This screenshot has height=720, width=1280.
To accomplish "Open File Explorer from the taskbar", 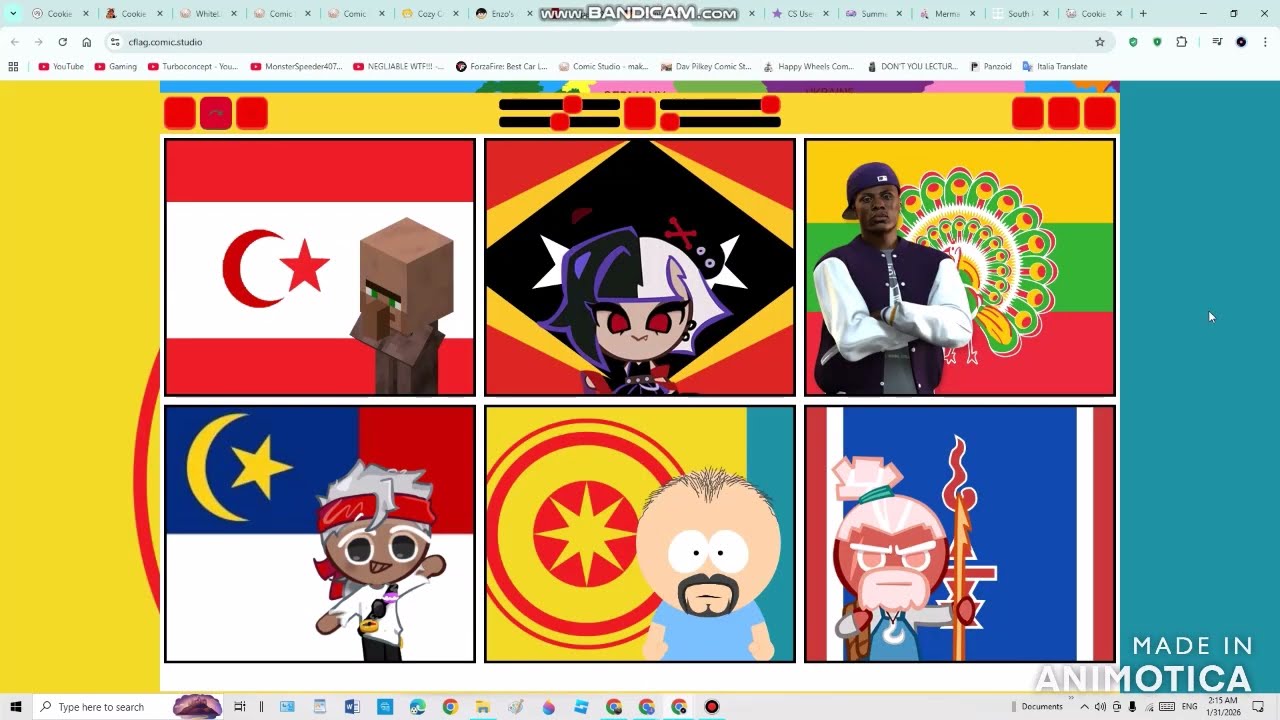I will click(483, 706).
